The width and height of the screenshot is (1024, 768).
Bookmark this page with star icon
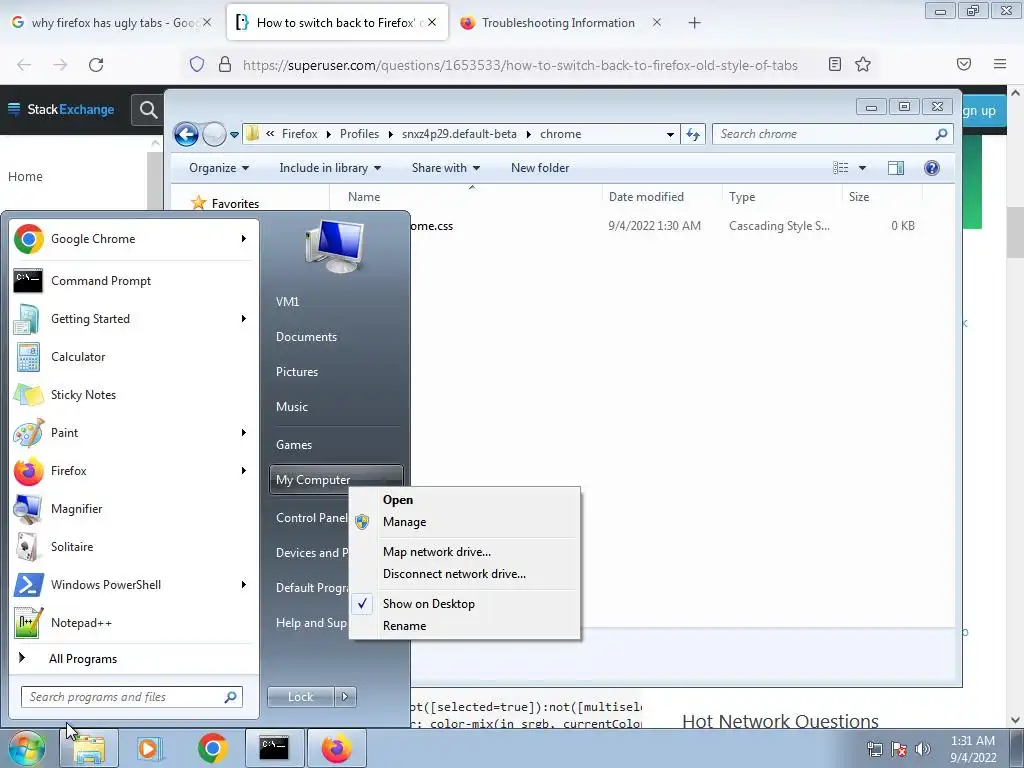(863, 64)
